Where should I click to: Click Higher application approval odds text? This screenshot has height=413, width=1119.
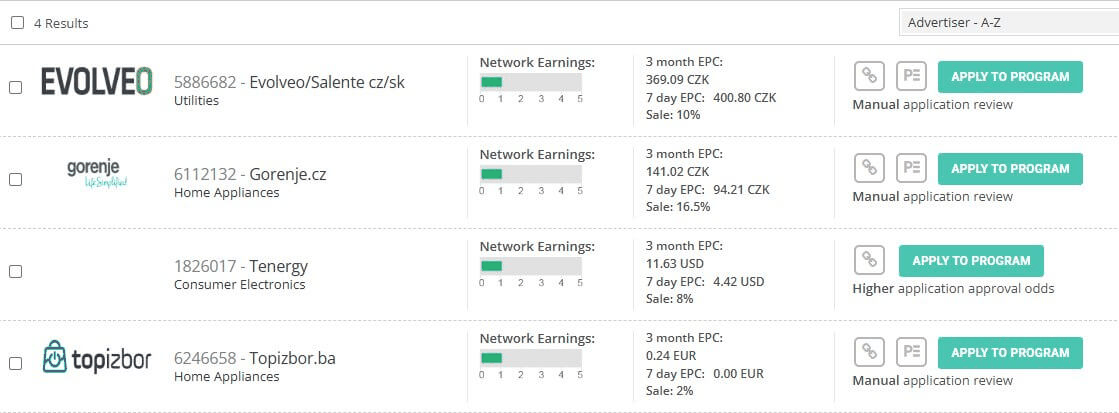click(953, 289)
